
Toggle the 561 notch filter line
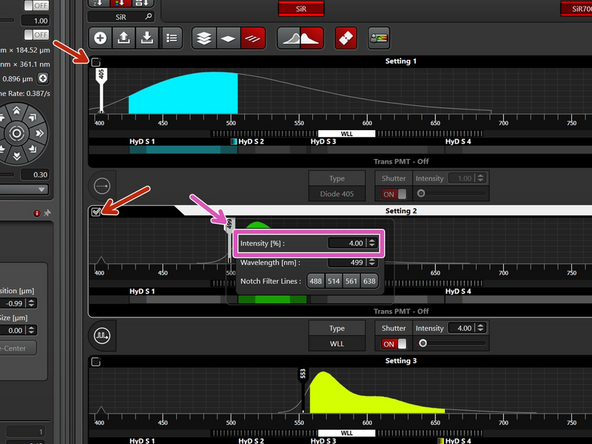[x=351, y=281]
